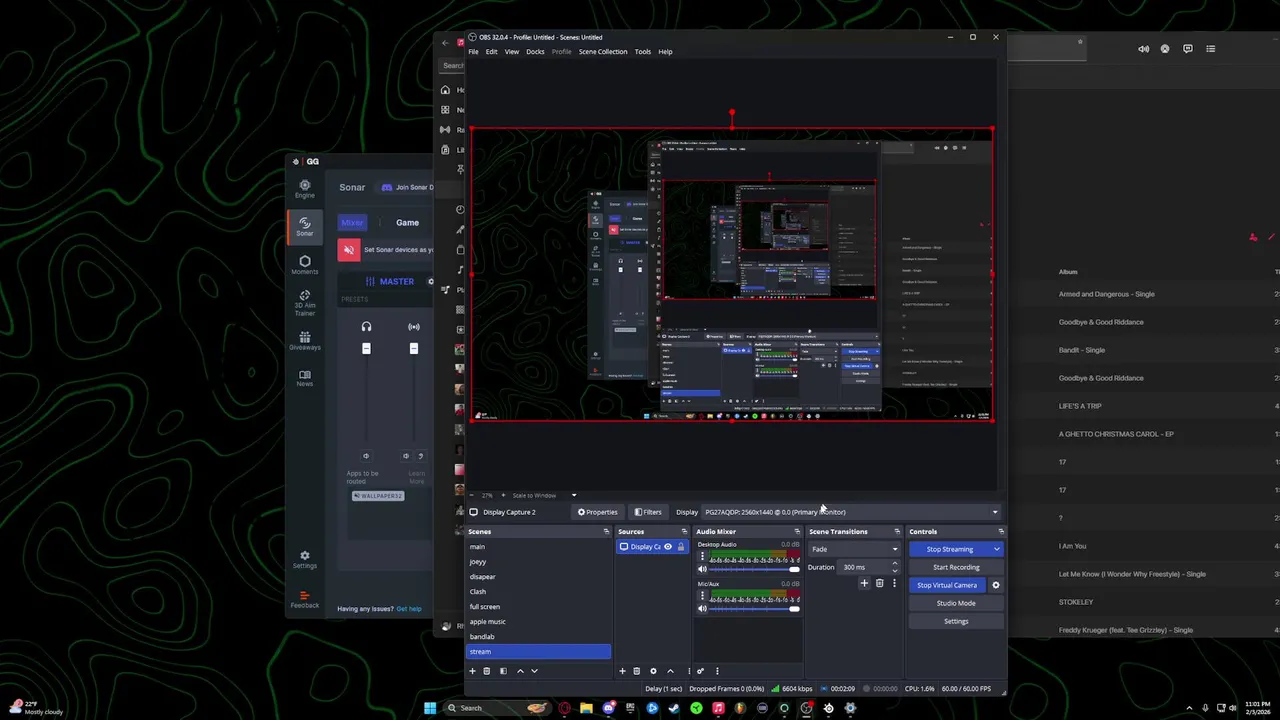
Task: Open the queue list icon in the music player
Action: point(1210,48)
